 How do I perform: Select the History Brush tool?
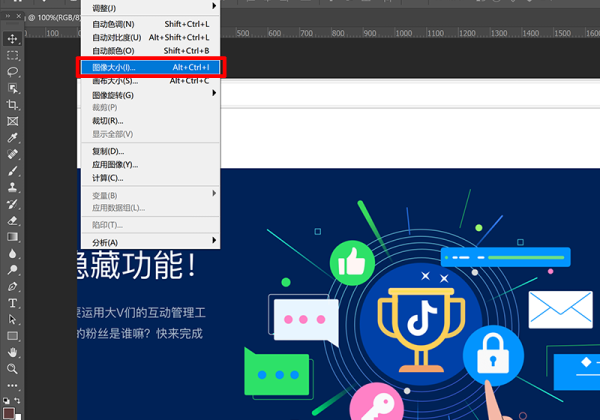12,203
